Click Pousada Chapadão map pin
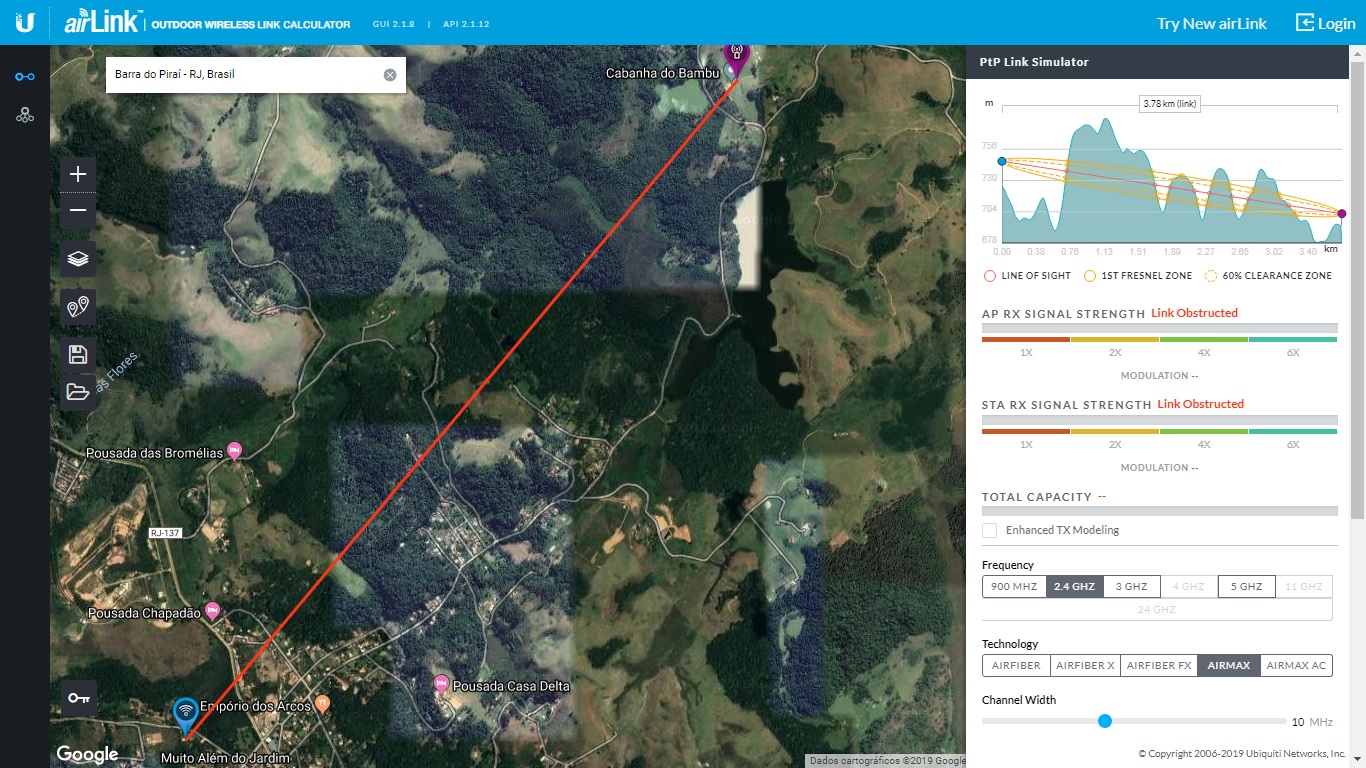The height and width of the screenshot is (768, 1366). point(212,611)
